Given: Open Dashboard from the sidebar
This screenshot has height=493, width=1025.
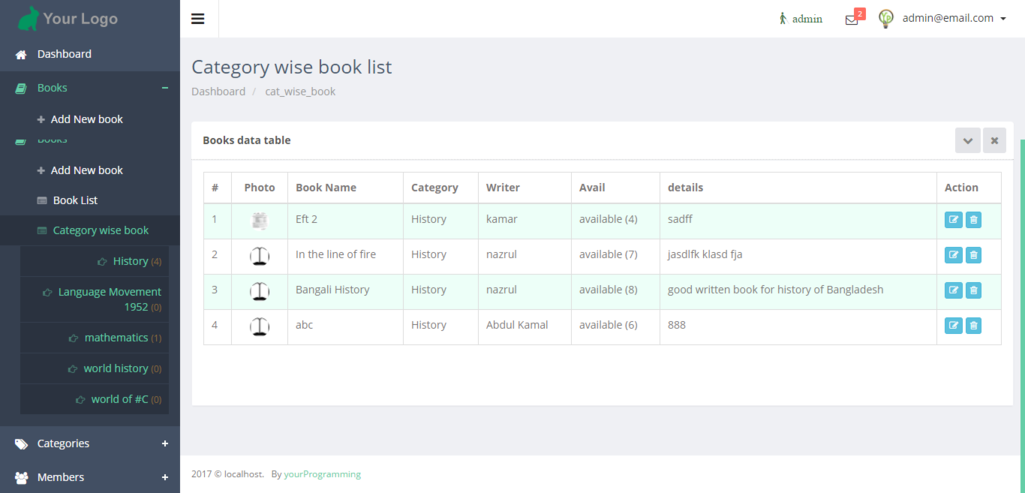Looking at the screenshot, I should [x=64, y=54].
